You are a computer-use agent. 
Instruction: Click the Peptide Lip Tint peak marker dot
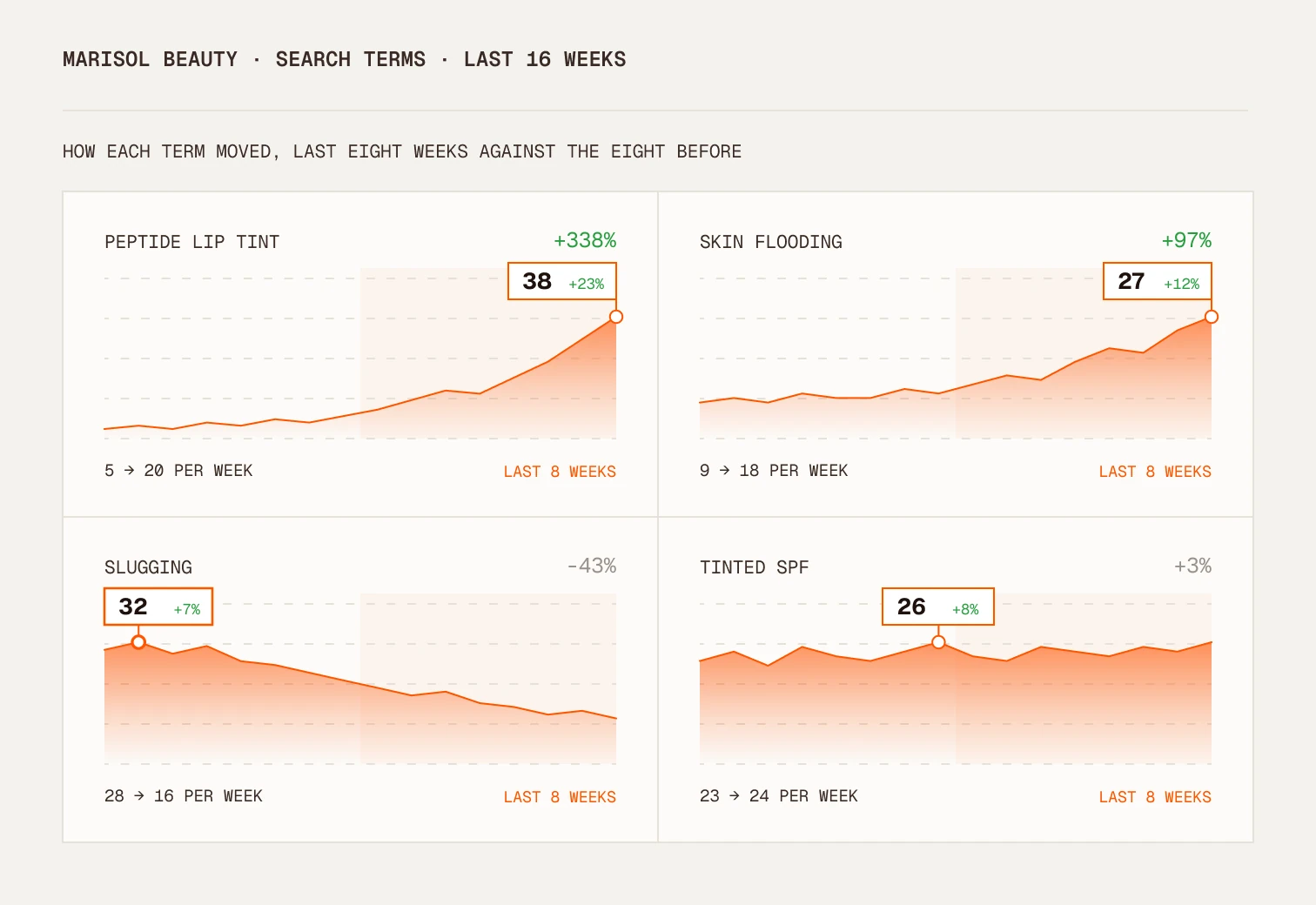point(616,317)
